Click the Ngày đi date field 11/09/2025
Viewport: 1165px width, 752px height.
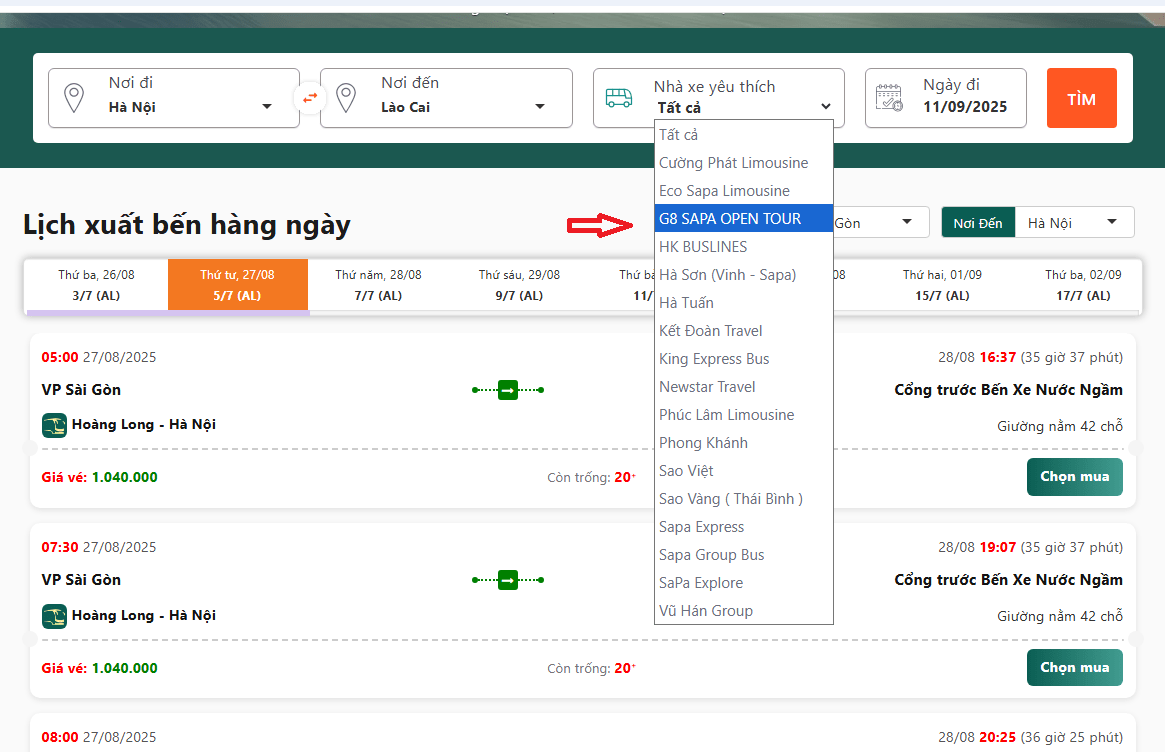pyautogui.click(x=964, y=107)
